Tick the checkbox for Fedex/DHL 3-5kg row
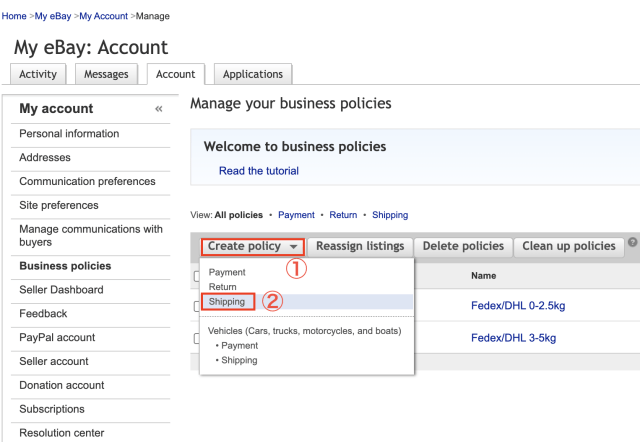The image size is (640, 442). (196, 338)
